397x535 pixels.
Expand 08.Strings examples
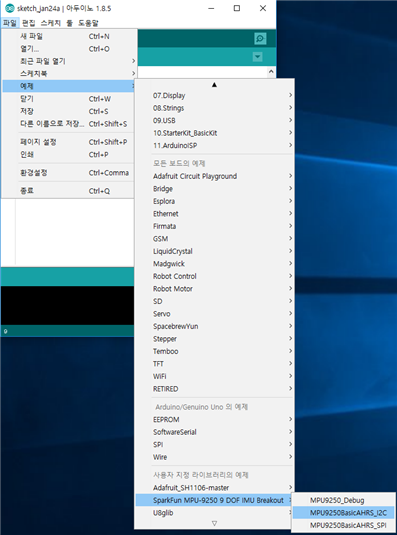pos(214,108)
